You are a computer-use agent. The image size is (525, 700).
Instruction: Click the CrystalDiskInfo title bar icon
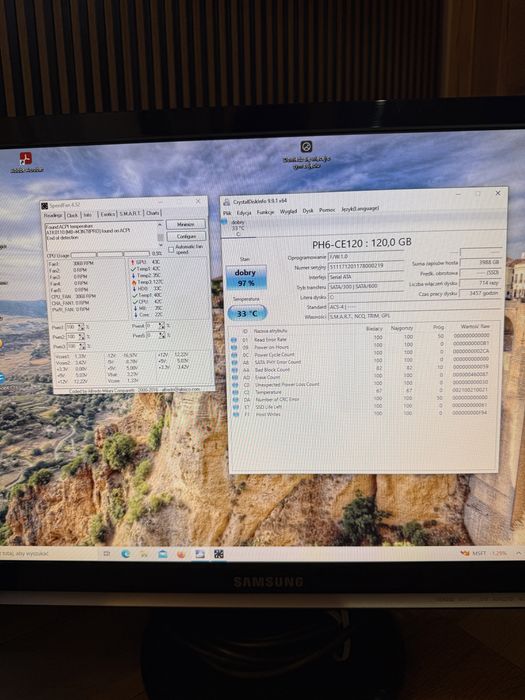pyautogui.click(x=226, y=203)
